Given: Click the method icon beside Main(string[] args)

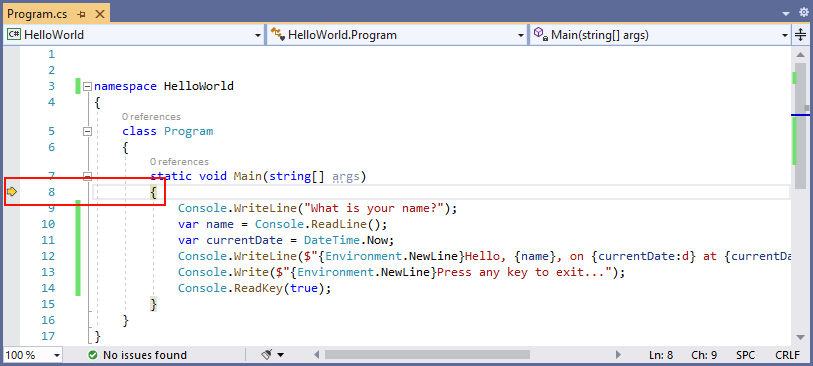Looking at the screenshot, I should click(x=541, y=35).
